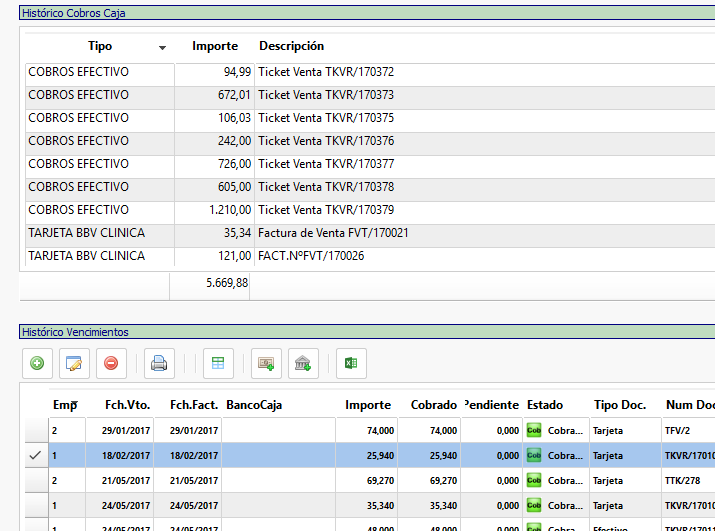Click Cob status icon in 35,340 row
The image size is (715, 531).
pyautogui.click(x=534, y=506)
